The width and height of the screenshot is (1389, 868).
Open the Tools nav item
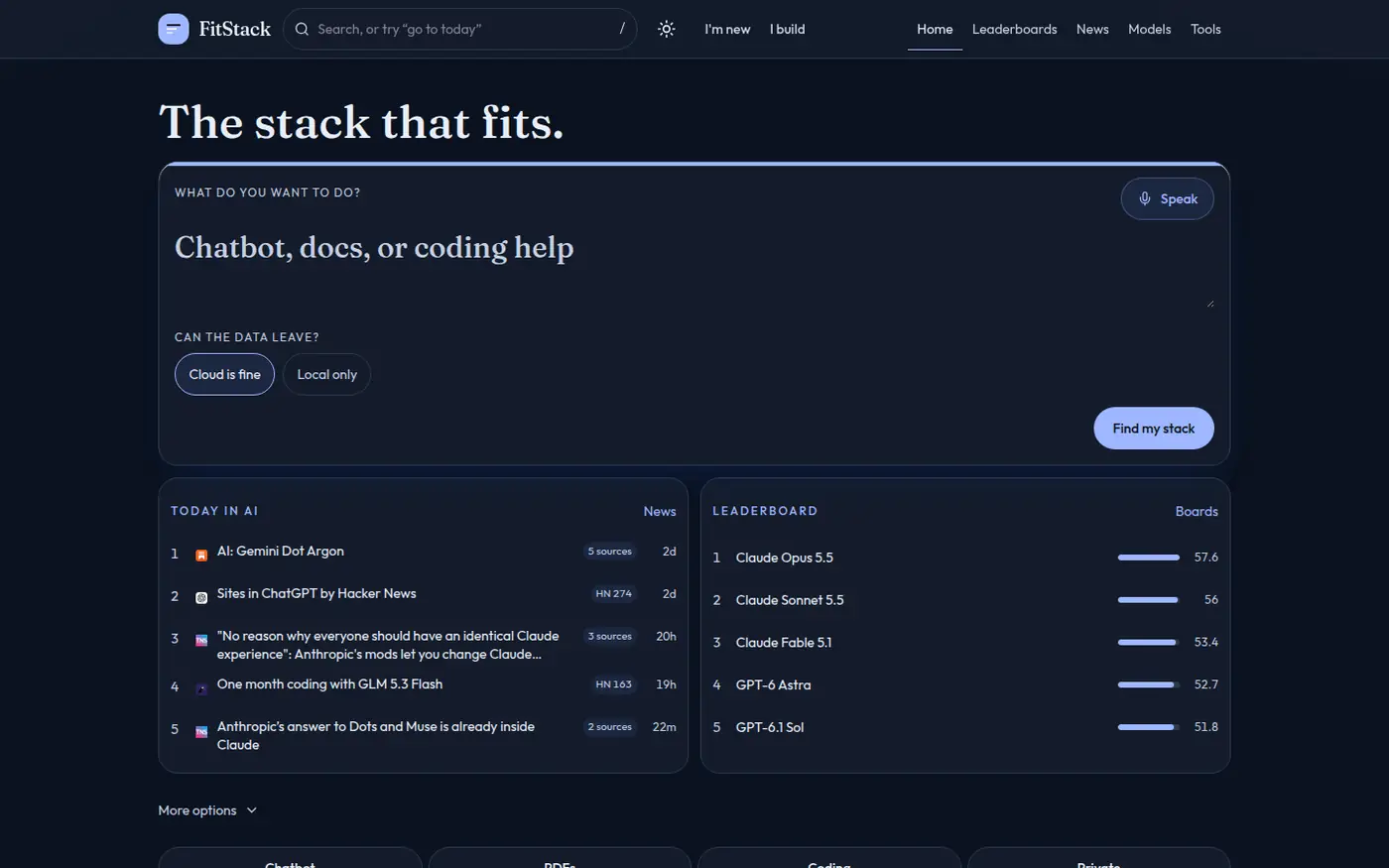pyautogui.click(x=1205, y=29)
